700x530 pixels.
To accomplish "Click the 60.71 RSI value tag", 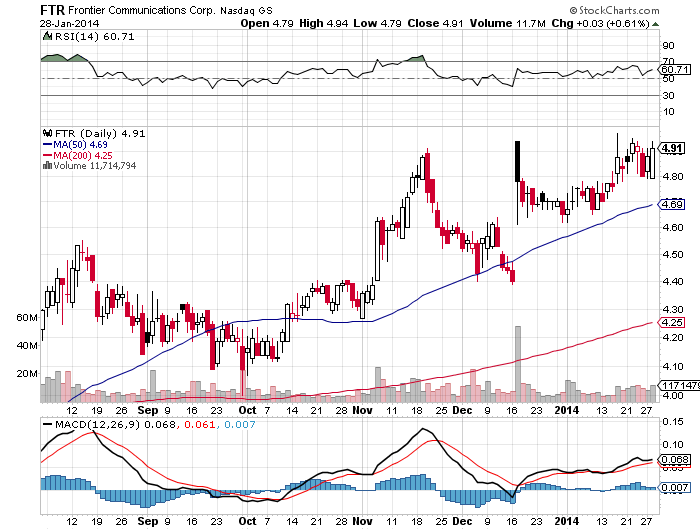I will coord(675,70).
